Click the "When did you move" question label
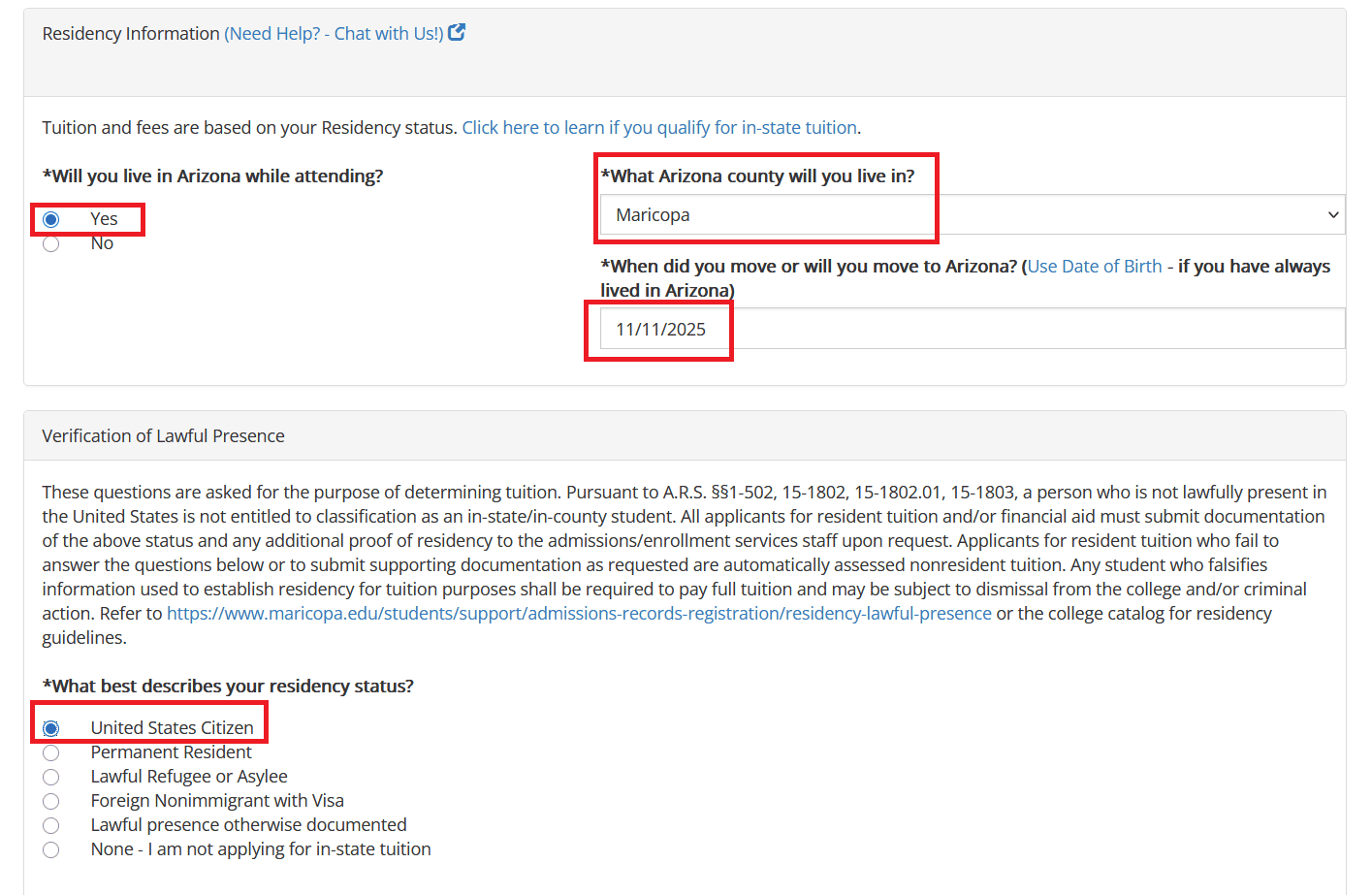This screenshot has width=1372, height=895. tap(809, 267)
